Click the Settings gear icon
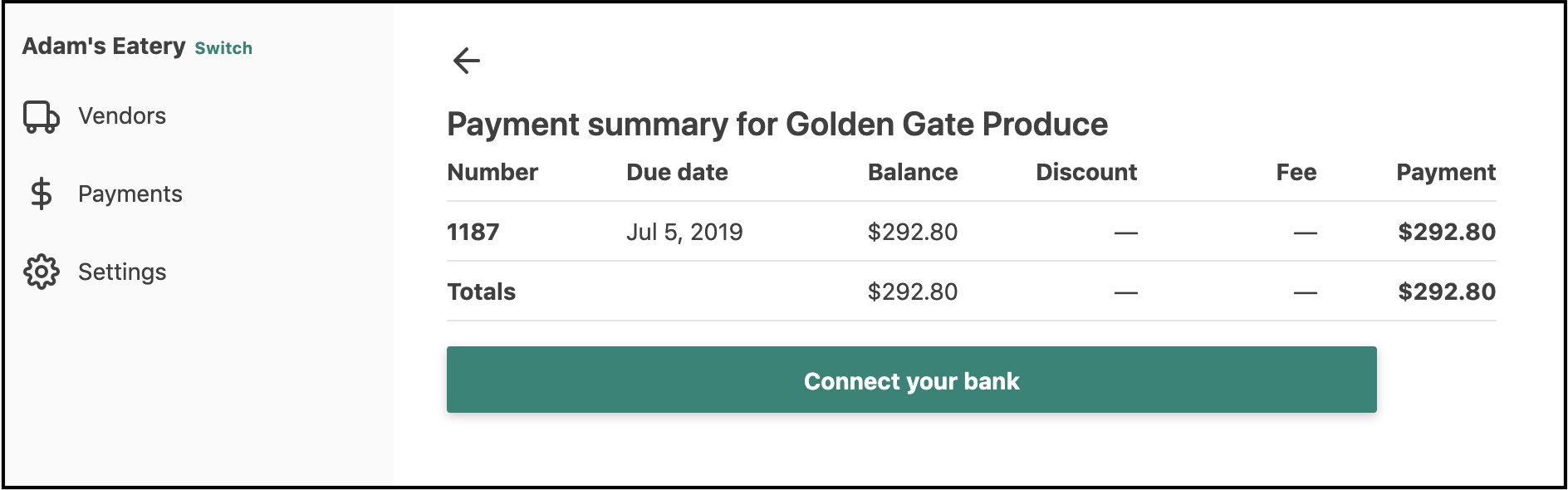Image resolution: width=1568 pixels, height=490 pixels. pos(42,272)
